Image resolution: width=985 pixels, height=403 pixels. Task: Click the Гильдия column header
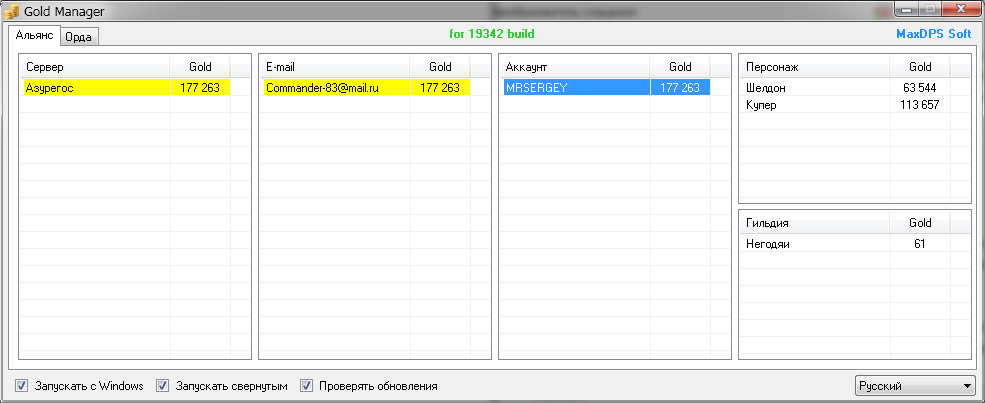[x=814, y=223]
